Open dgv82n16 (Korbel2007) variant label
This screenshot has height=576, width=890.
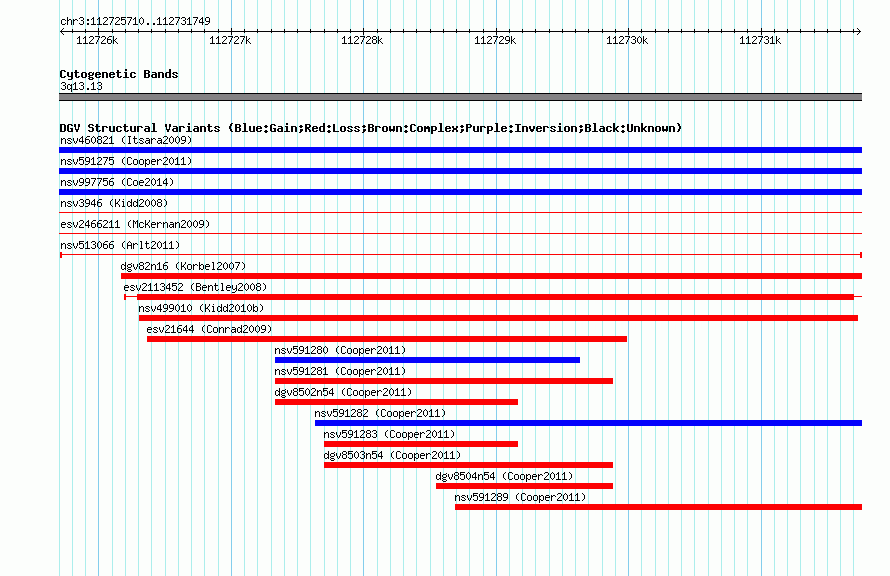click(183, 266)
